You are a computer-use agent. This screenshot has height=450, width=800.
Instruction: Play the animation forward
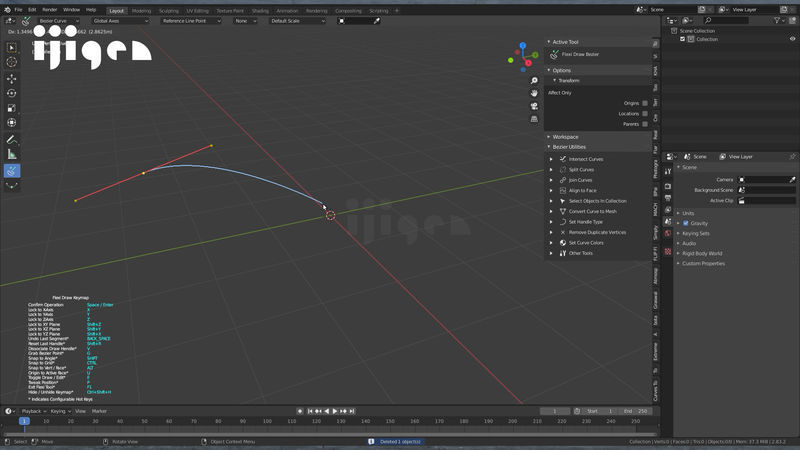335,411
